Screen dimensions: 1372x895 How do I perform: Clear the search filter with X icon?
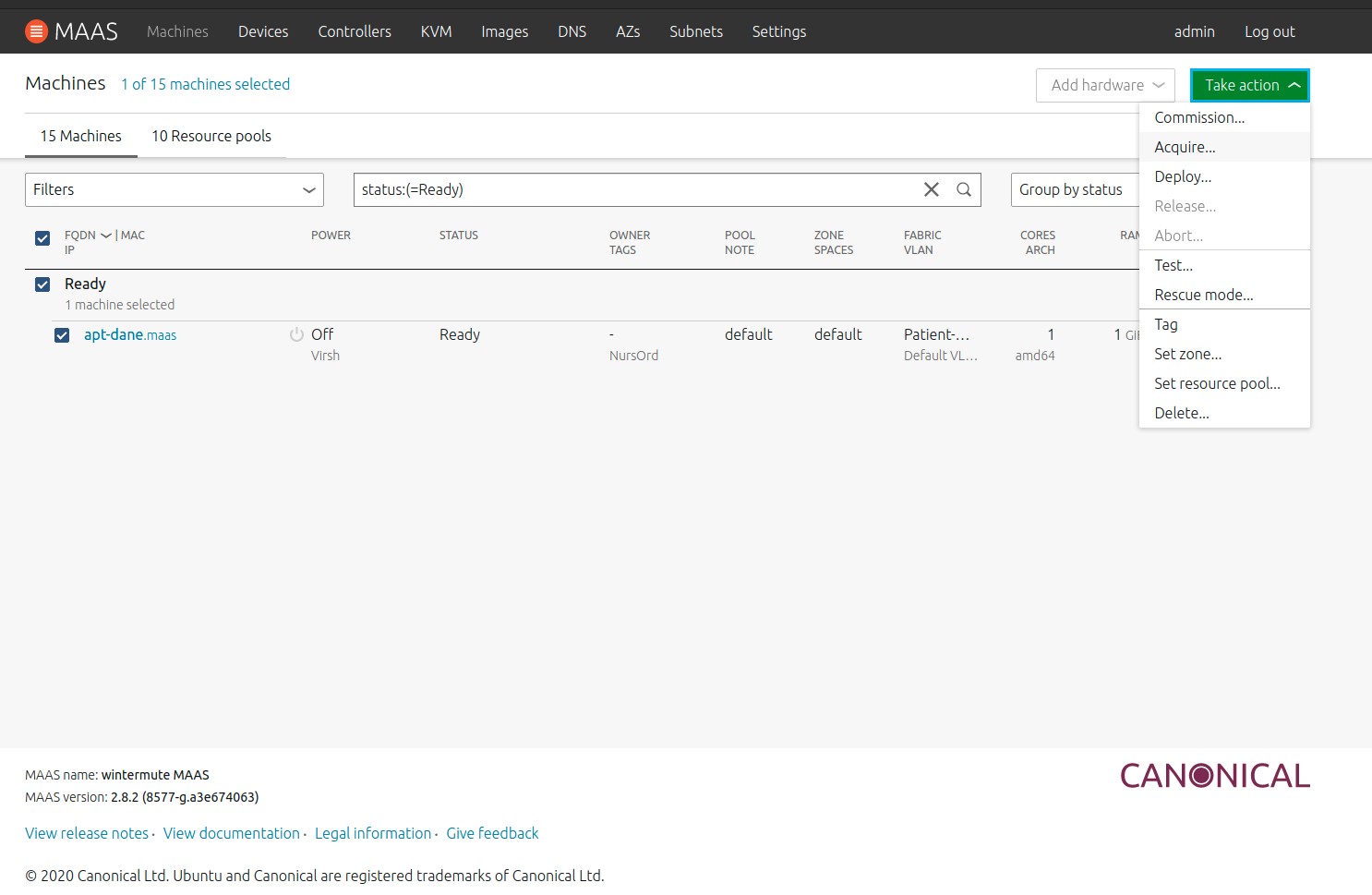[x=931, y=189]
